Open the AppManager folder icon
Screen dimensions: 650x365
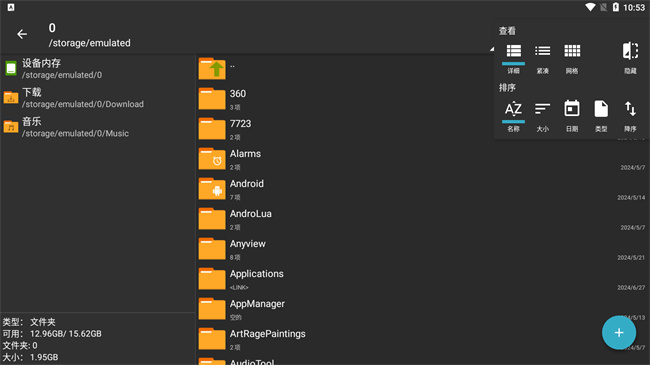[212, 309]
